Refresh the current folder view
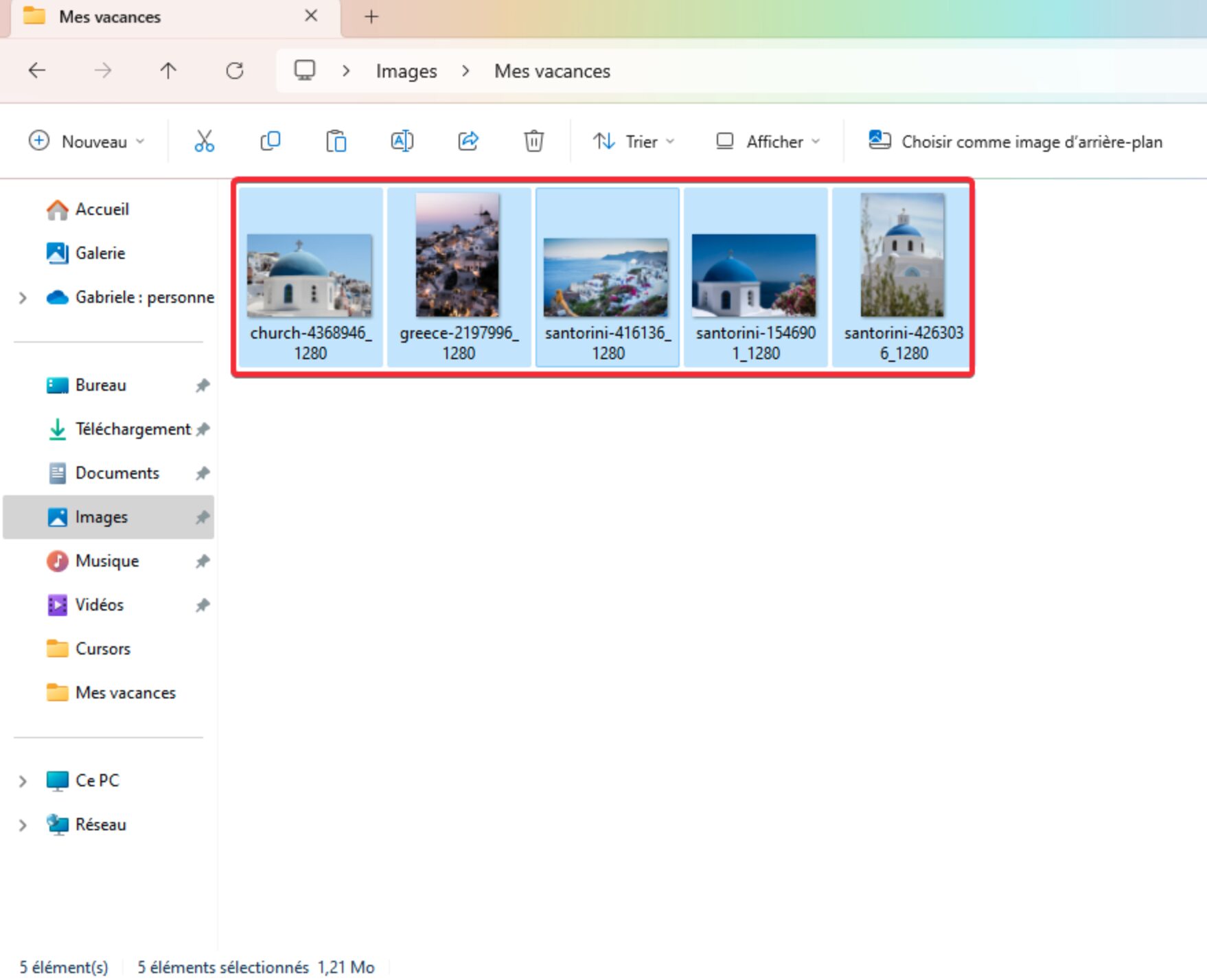Viewport: 1207px width, 980px height. coord(235,70)
